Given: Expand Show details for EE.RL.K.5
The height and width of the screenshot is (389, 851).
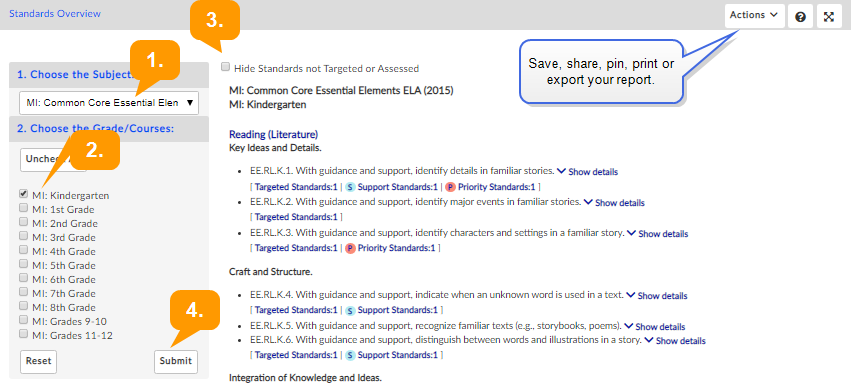Looking at the screenshot, I should pos(655,327).
